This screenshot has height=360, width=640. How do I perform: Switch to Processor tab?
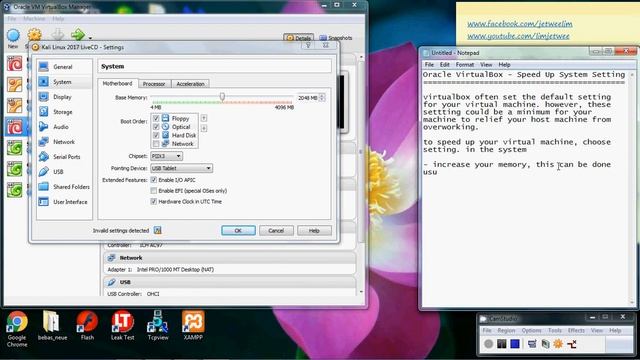[x=154, y=84]
